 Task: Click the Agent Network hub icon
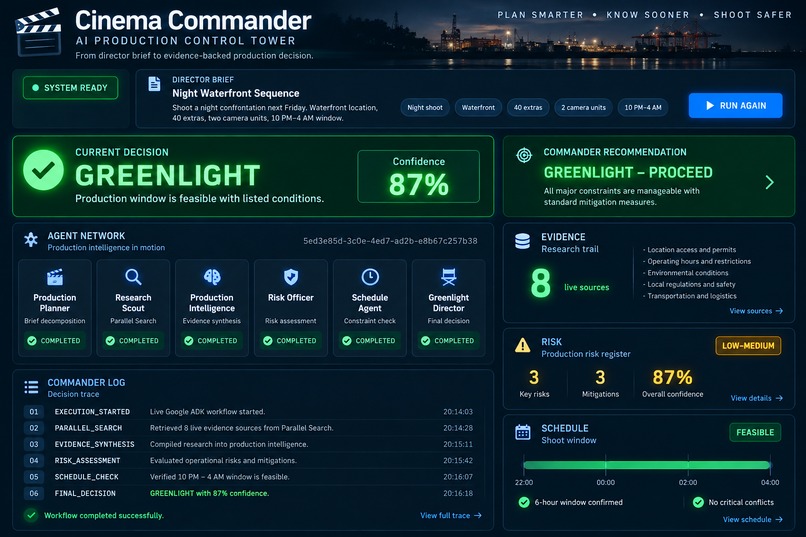click(x=31, y=239)
